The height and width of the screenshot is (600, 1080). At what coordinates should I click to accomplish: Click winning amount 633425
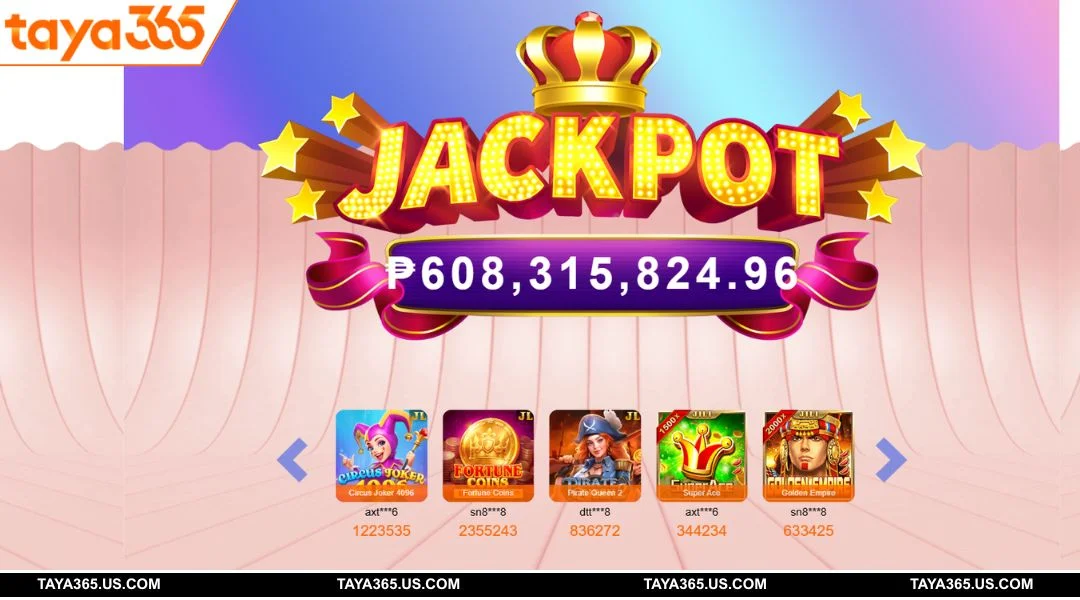tap(809, 531)
